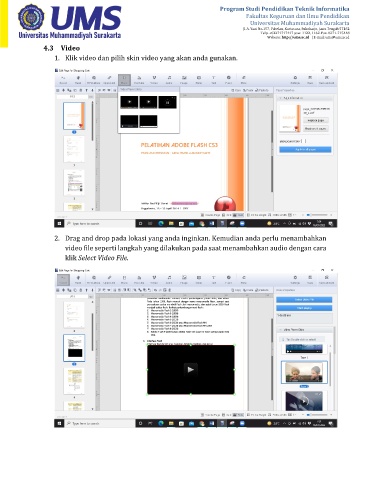
Task: Open system tray hidden icons chevron under the video editor
Action: pyautogui.click(x=285, y=424)
